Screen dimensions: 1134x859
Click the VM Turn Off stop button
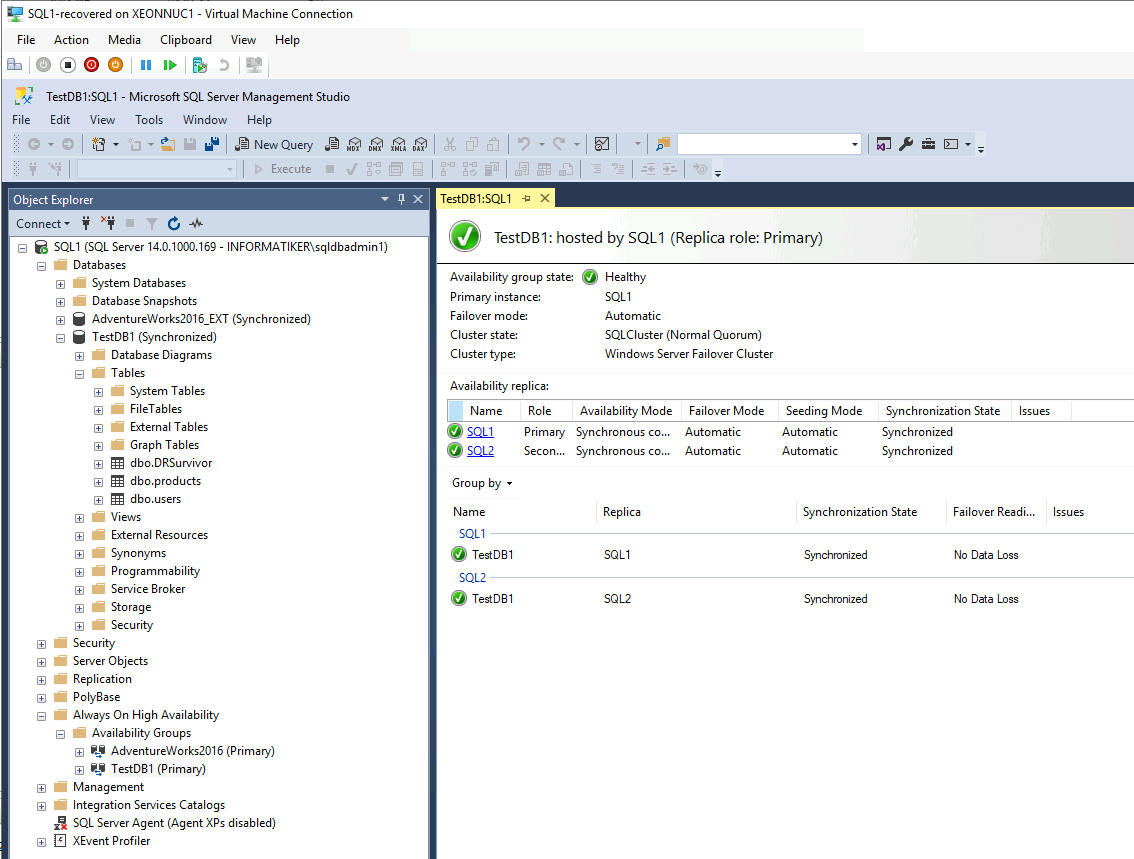pyautogui.click(x=67, y=65)
